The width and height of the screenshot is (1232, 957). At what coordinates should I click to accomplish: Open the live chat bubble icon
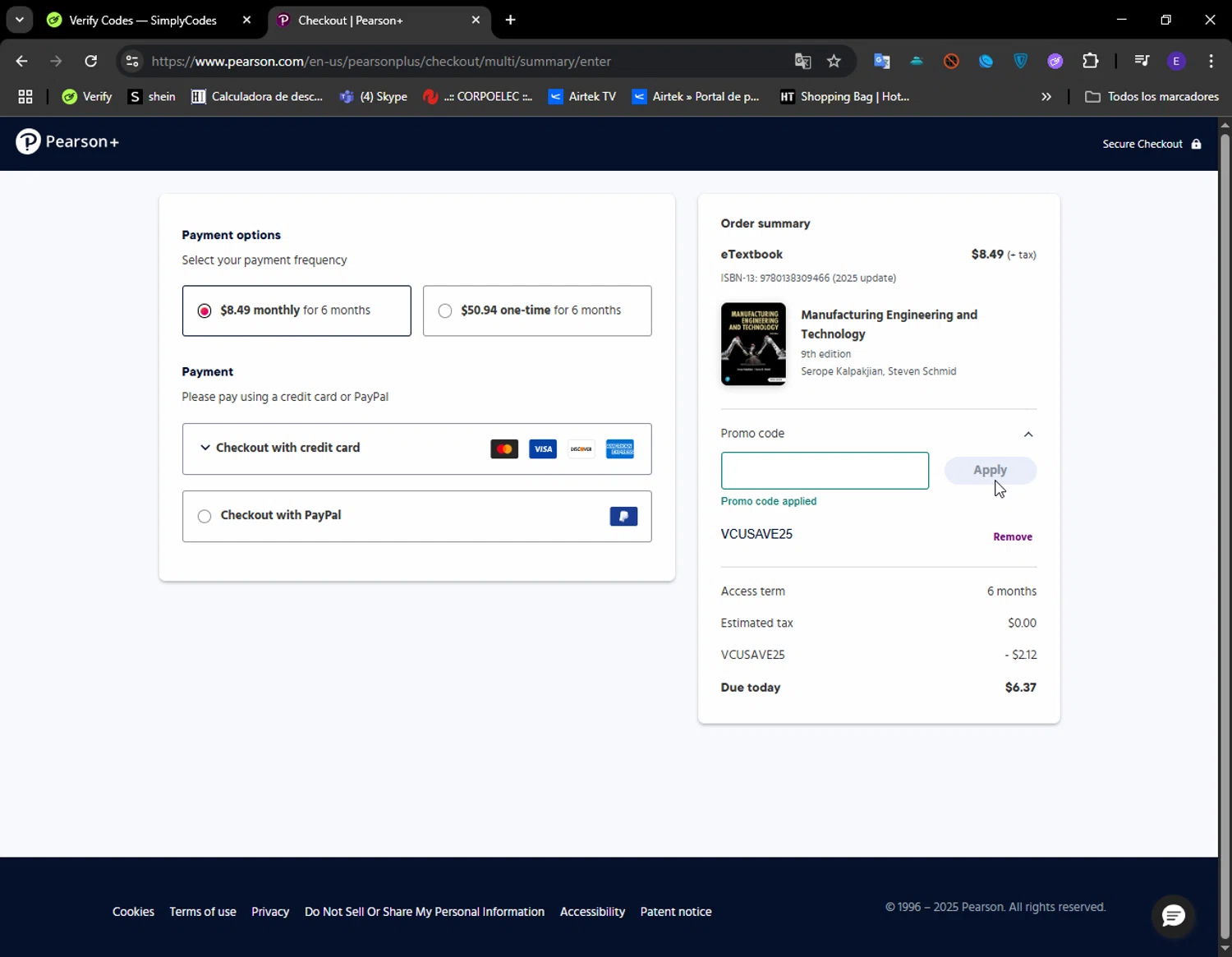(x=1173, y=916)
